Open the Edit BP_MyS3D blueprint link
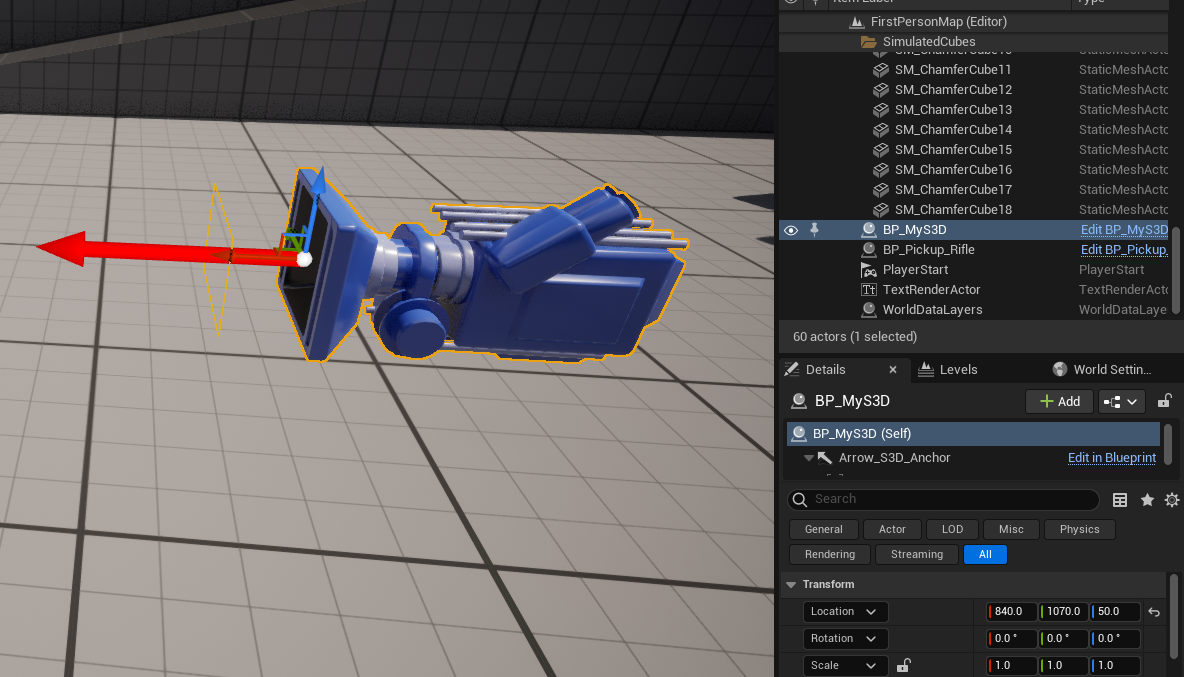 click(1124, 229)
